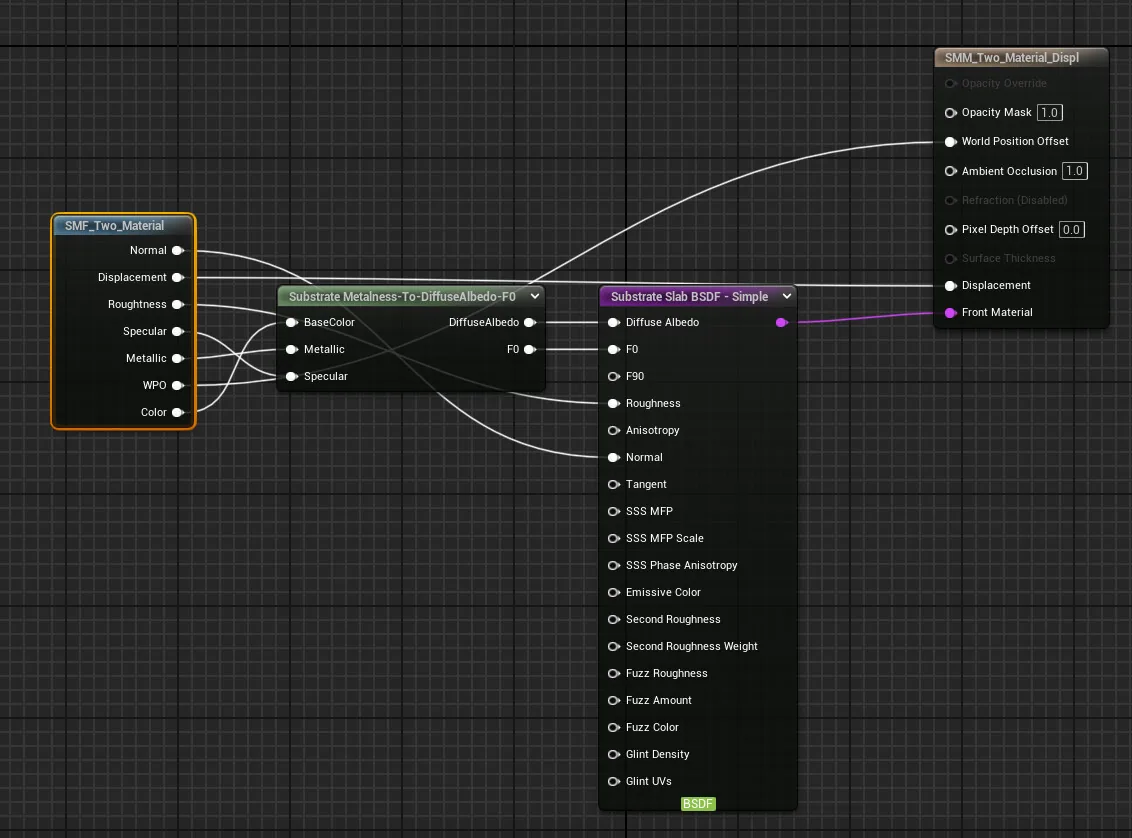Click the Front Material input pin

pyautogui.click(x=951, y=313)
